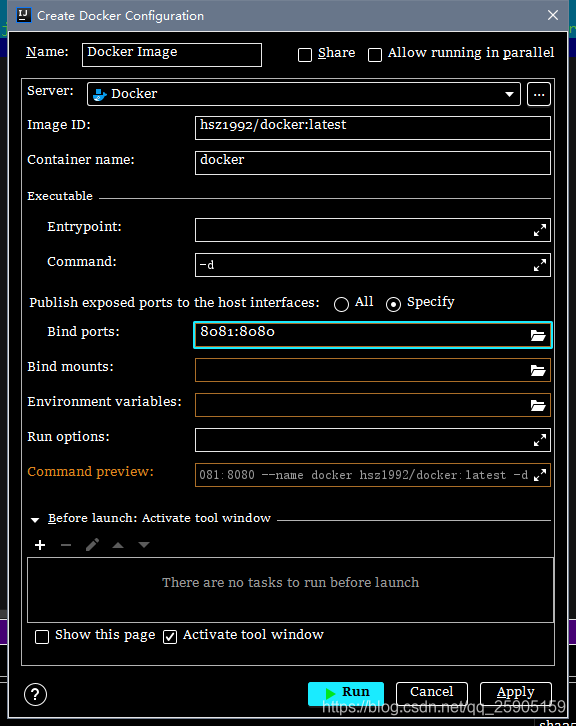
Task: Browse Bind mounts with folder icon
Action: click(538, 370)
